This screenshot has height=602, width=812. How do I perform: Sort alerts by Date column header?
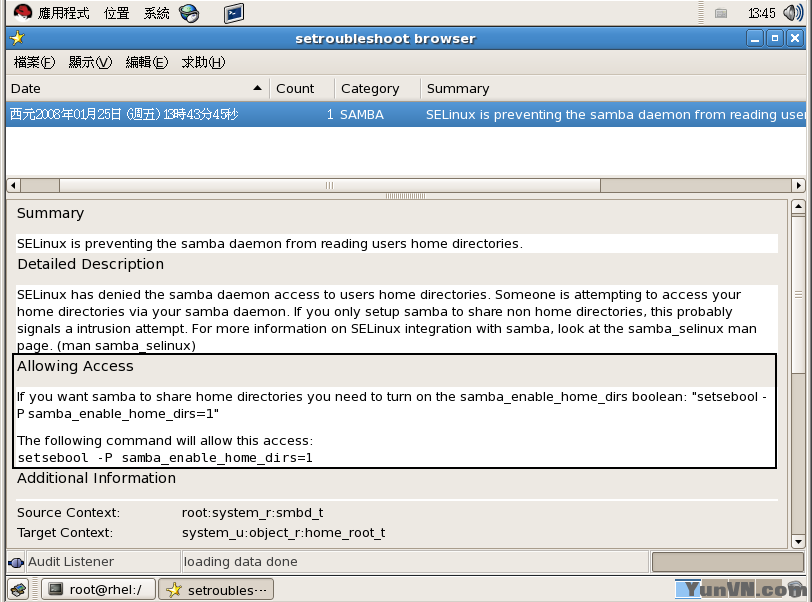click(138, 89)
